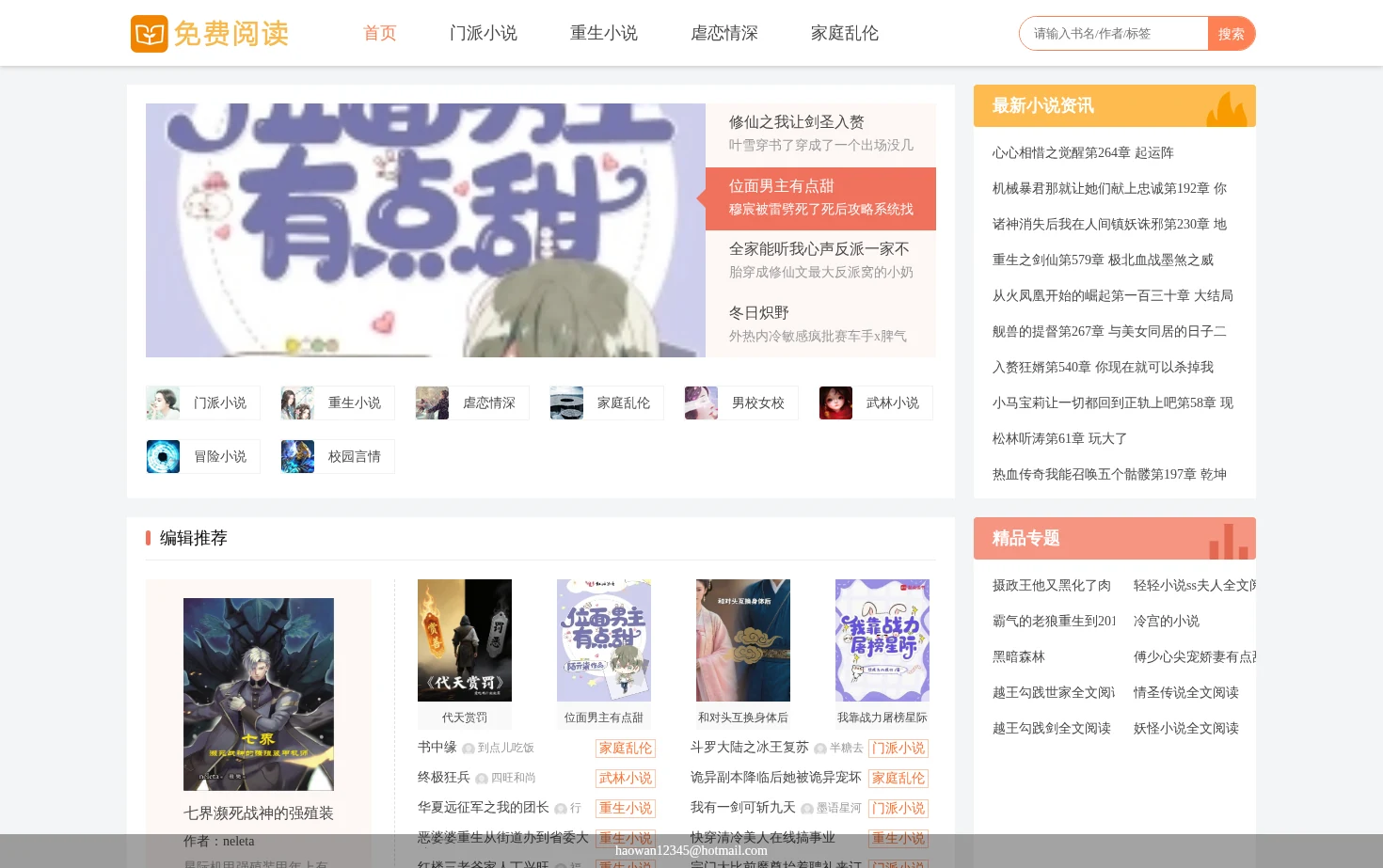Open the 七界濒死战神 featured book cover

coord(259,694)
